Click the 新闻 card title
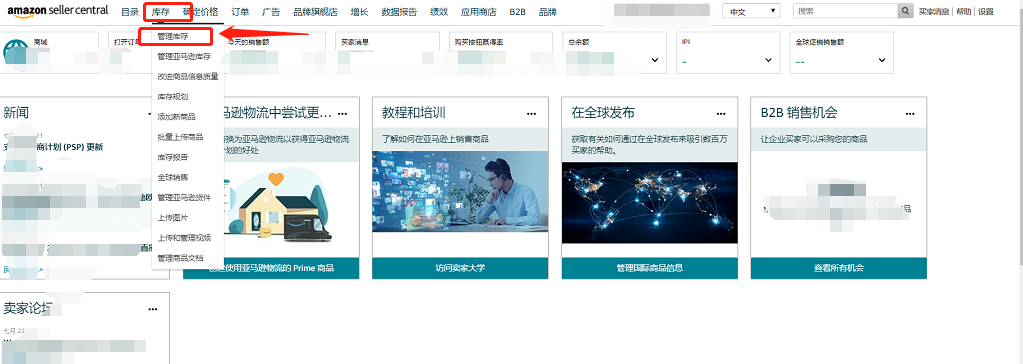Image resolution: width=1023 pixels, height=364 pixels. point(16,113)
